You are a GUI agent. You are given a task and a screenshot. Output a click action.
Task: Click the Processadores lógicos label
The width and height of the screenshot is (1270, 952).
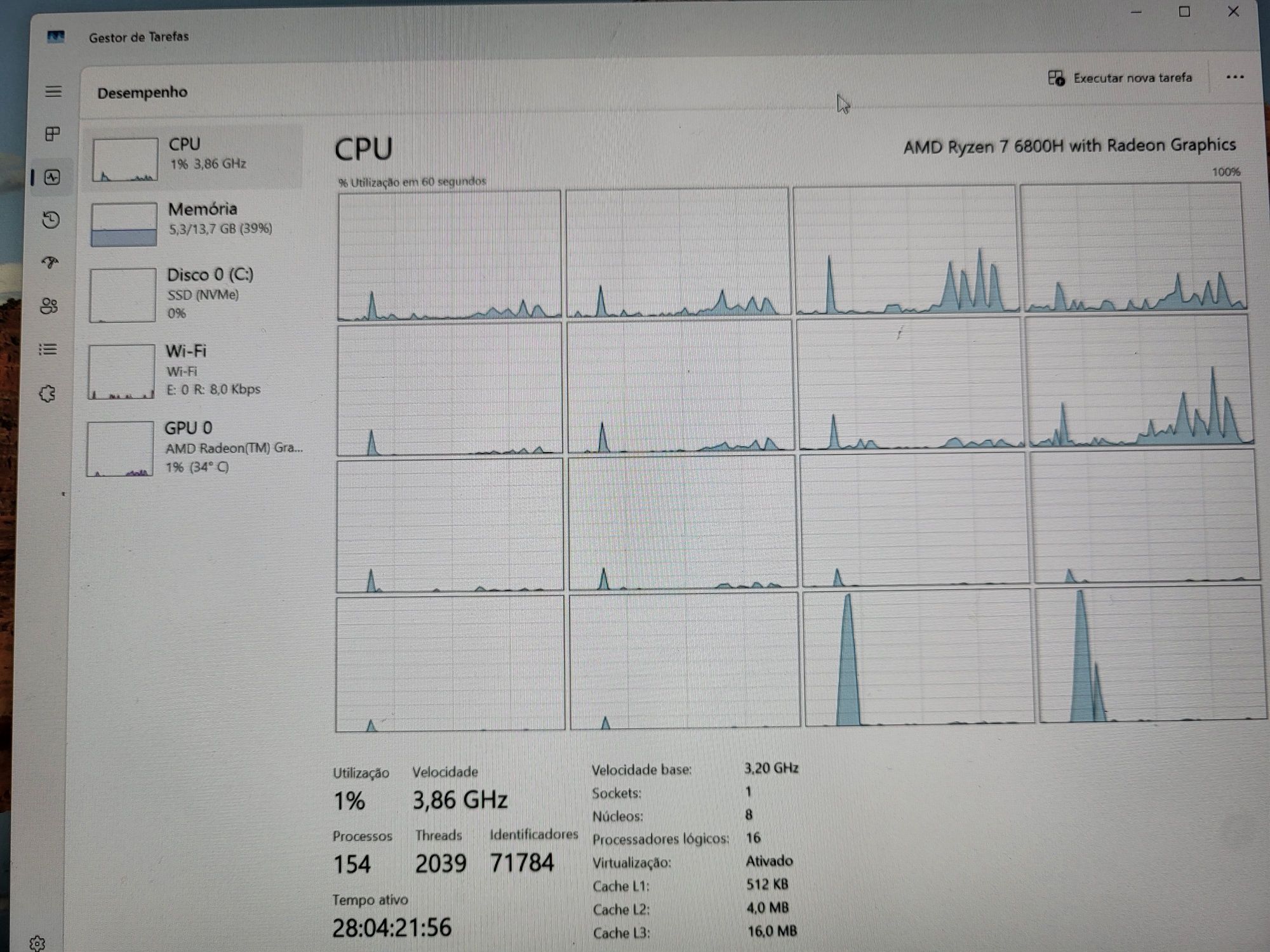[x=661, y=839]
